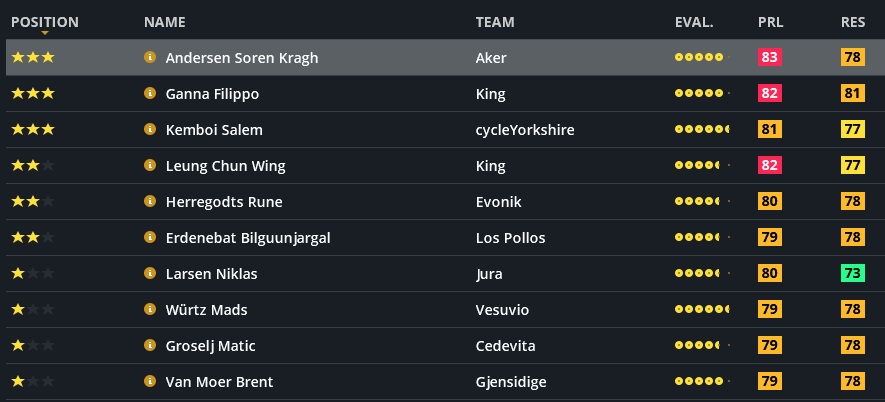The width and height of the screenshot is (885, 402).
Task: Sort by the Position column sort arrow
Action: point(44,34)
